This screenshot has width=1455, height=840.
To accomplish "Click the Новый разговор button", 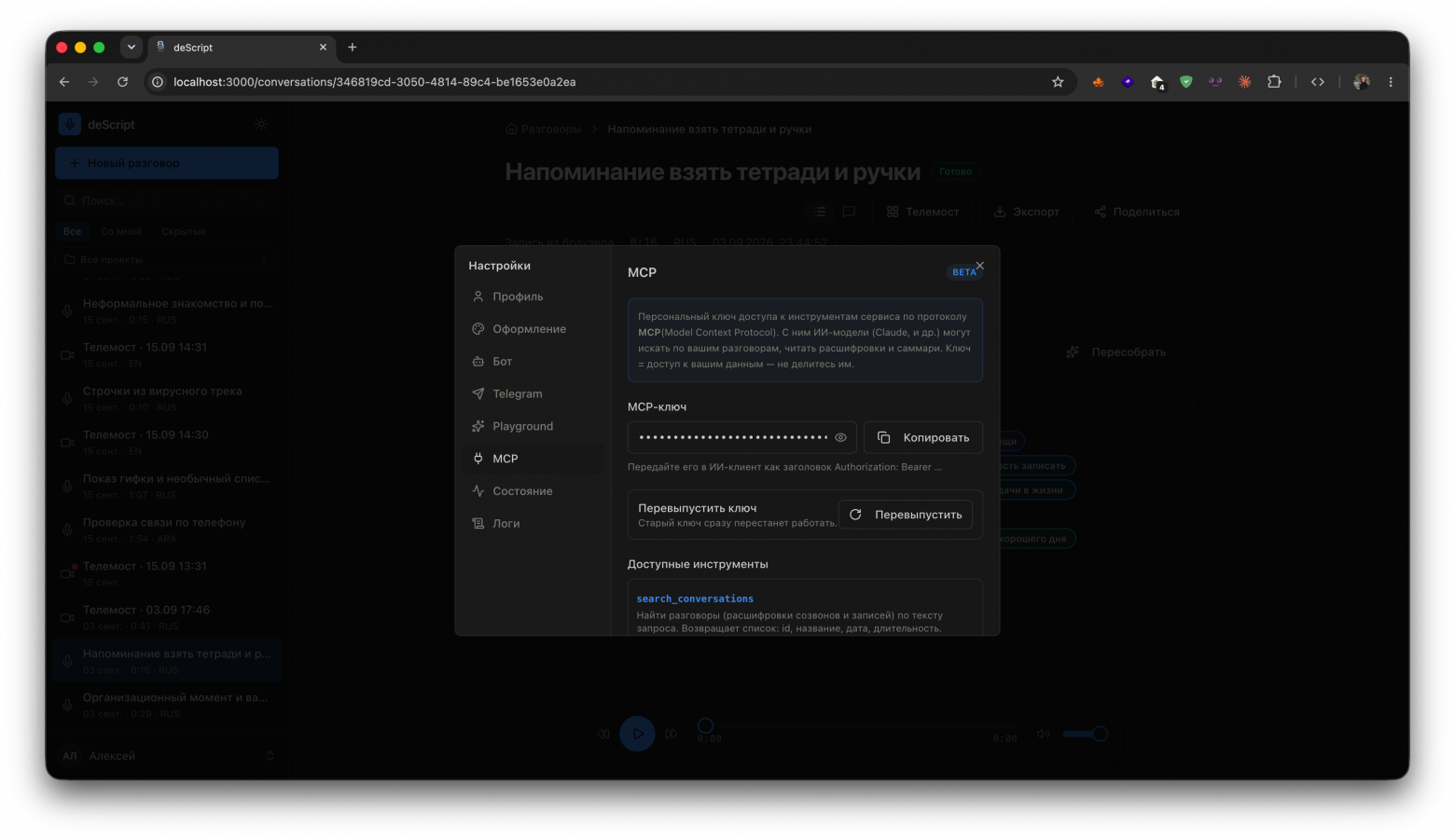I will tap(167, 163).
